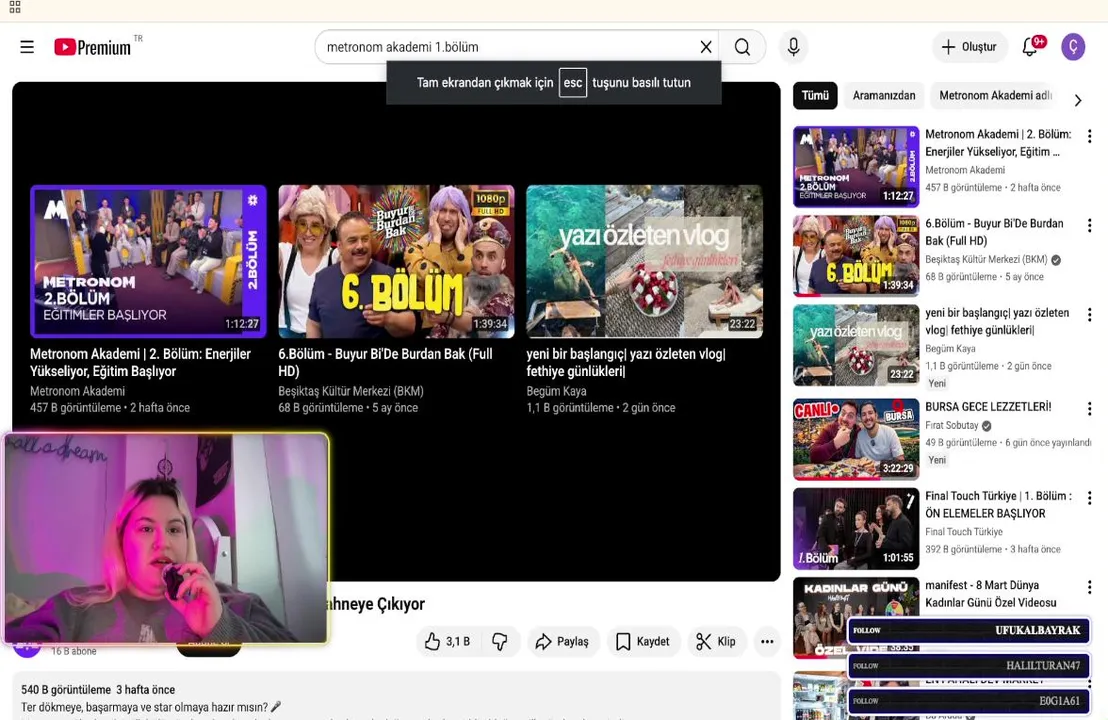Viewport: 1108px width, 720px height.
Task: Click the Paylaş share button
Action: click(x=562, y=642)
